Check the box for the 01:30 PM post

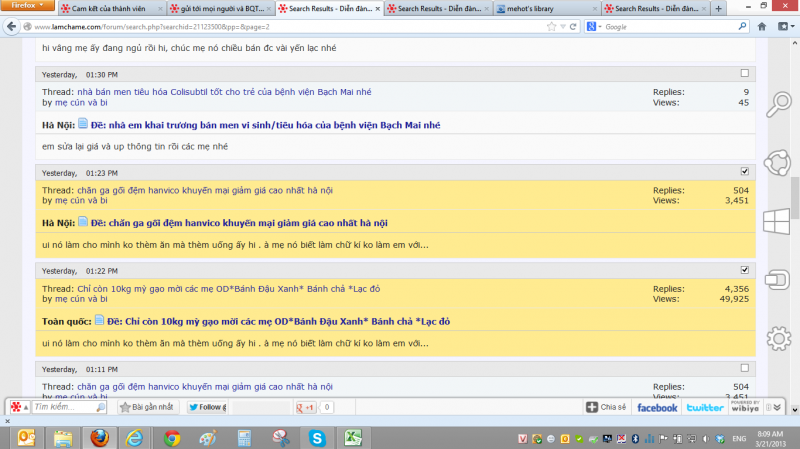click(743, 74)
